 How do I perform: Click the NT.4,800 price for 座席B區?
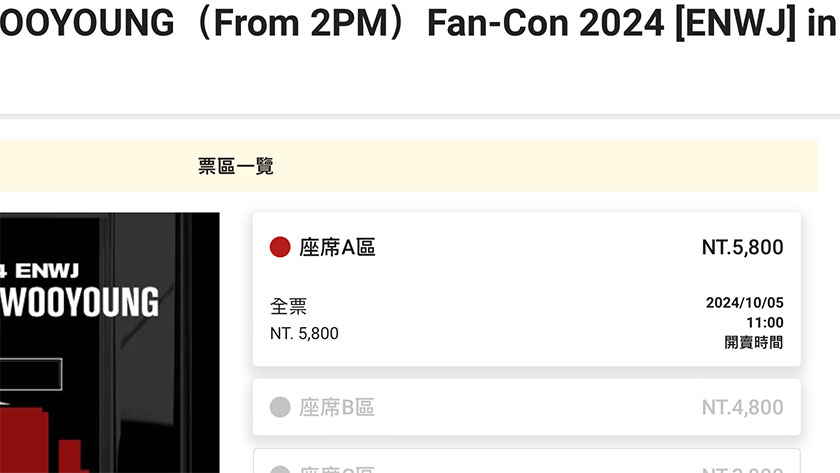(742, 408)
